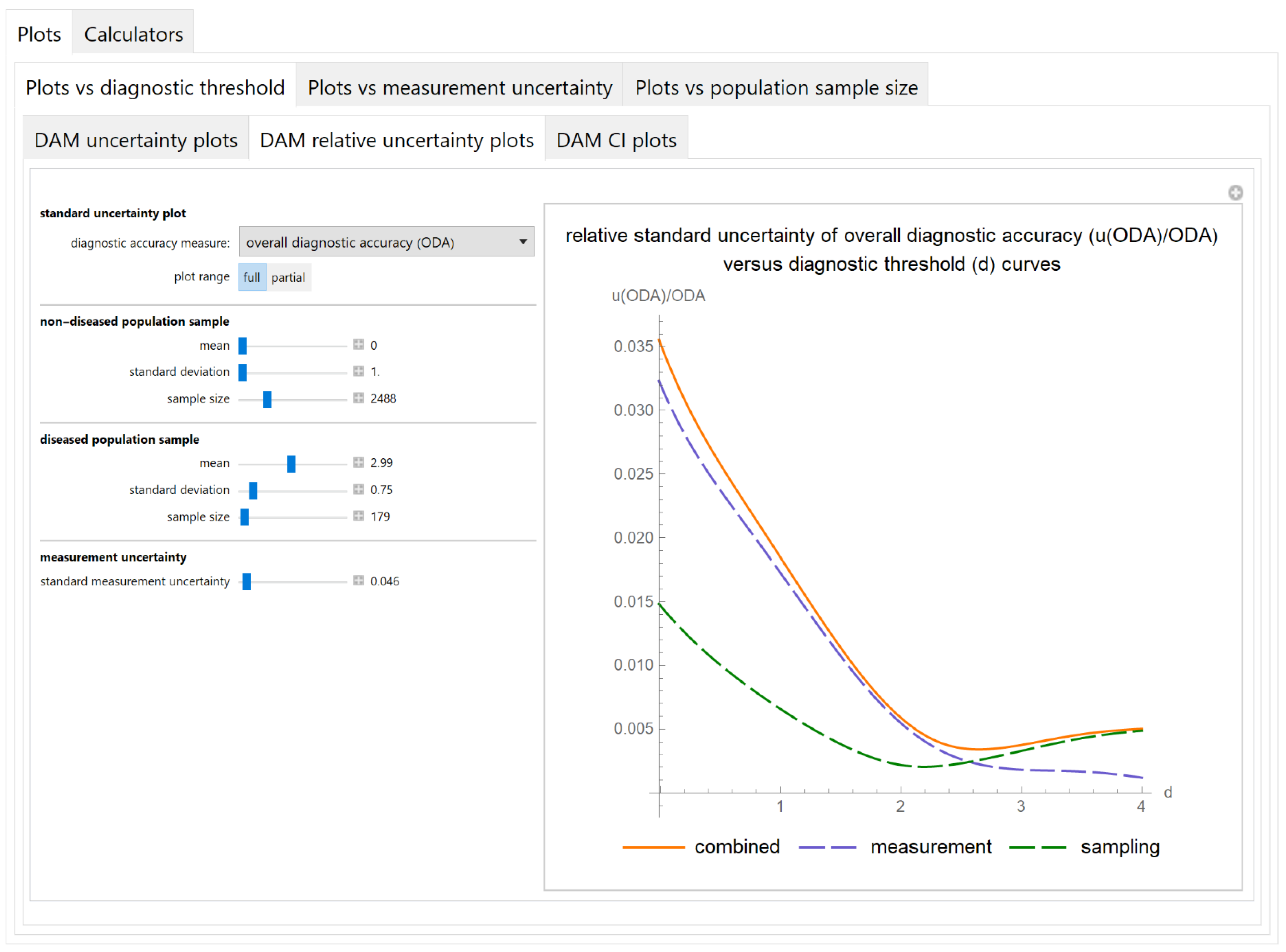Switch to Calculators tab
The image size is (1286, 952).
pos(133,34)
